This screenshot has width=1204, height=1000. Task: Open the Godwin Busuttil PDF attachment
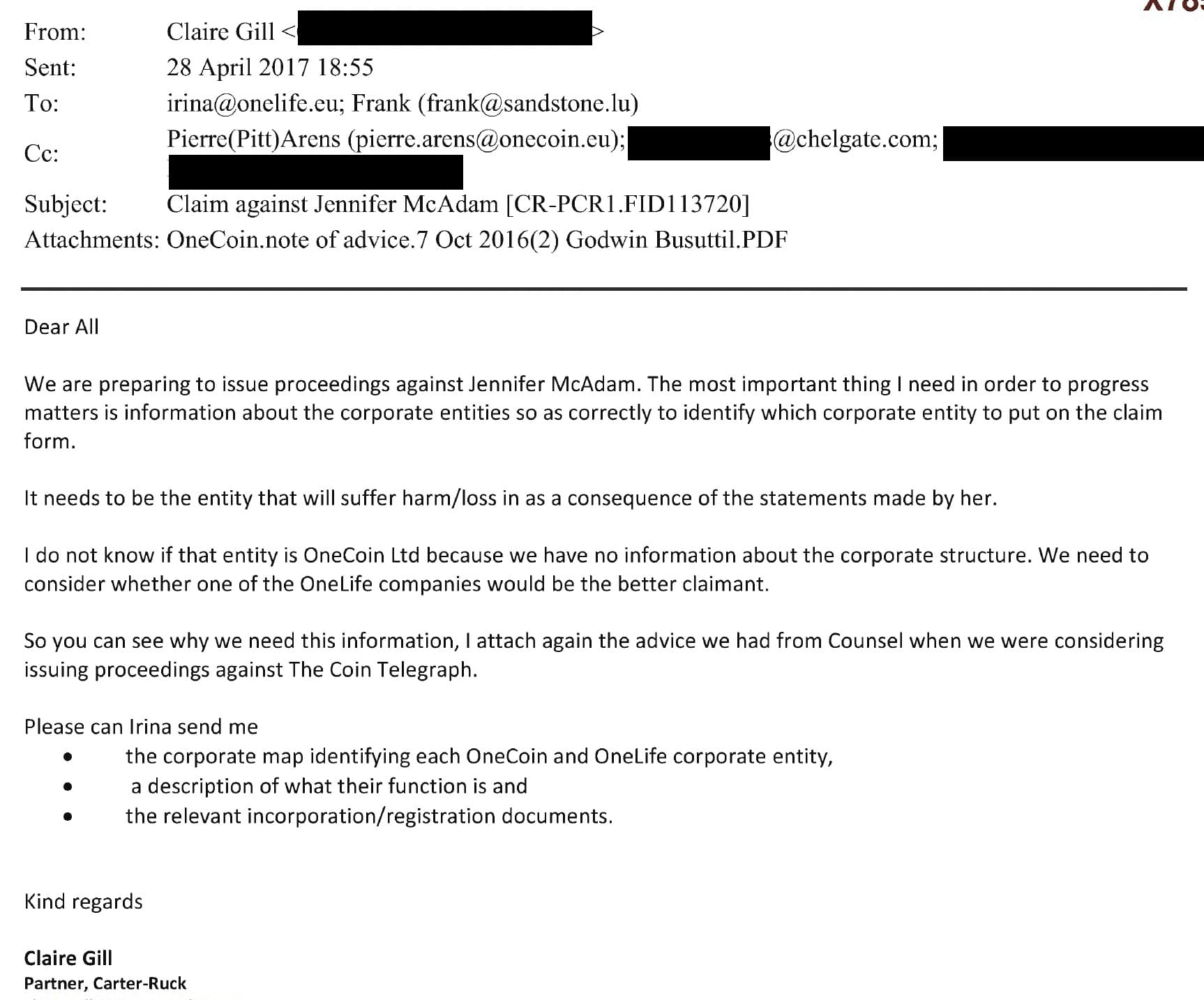click(x=477, y=240)
